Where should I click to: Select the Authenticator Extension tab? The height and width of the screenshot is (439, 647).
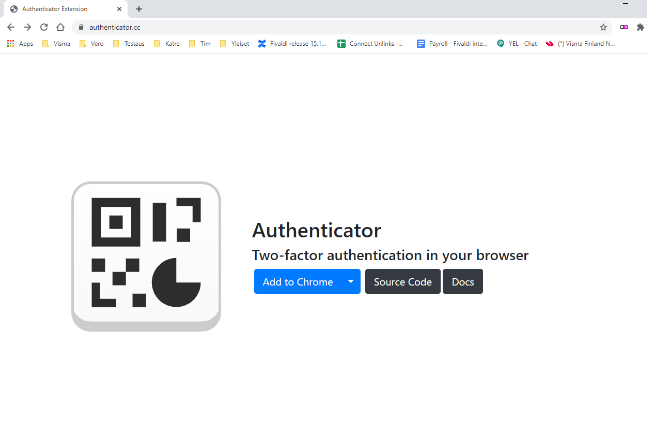pos(65,9)
